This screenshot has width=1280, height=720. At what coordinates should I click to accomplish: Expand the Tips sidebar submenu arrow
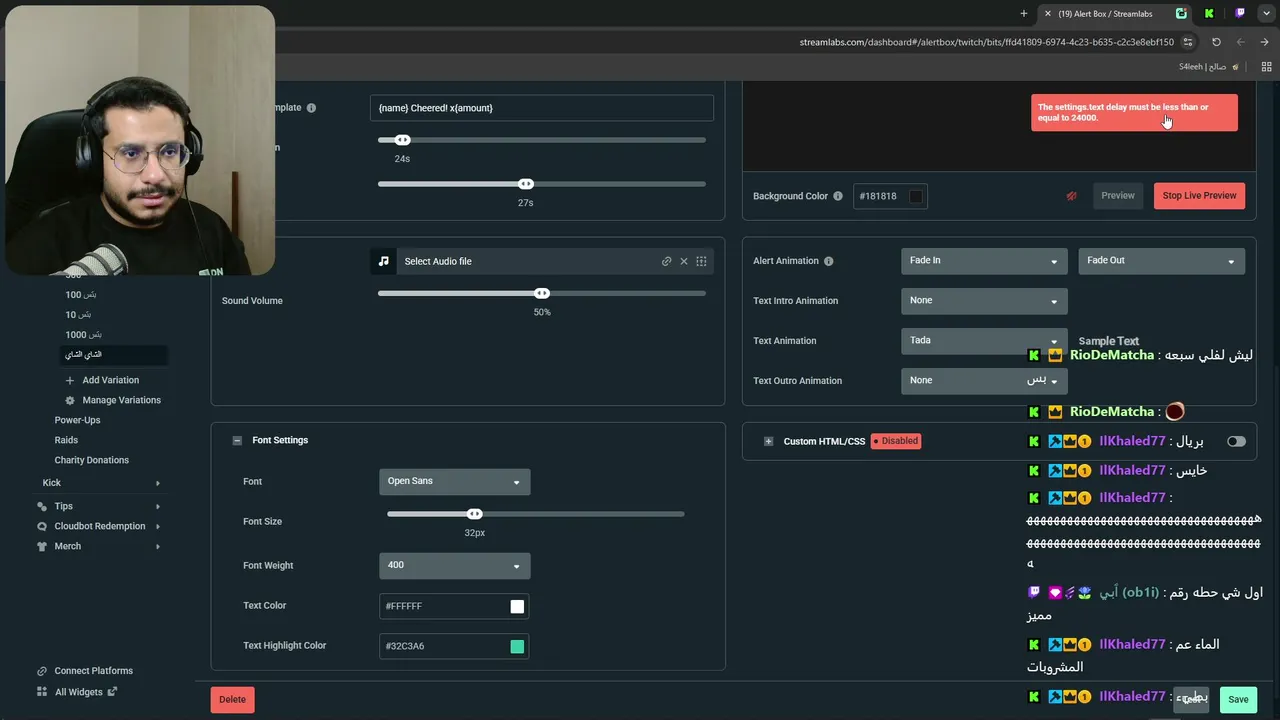[x=158, y=506]
